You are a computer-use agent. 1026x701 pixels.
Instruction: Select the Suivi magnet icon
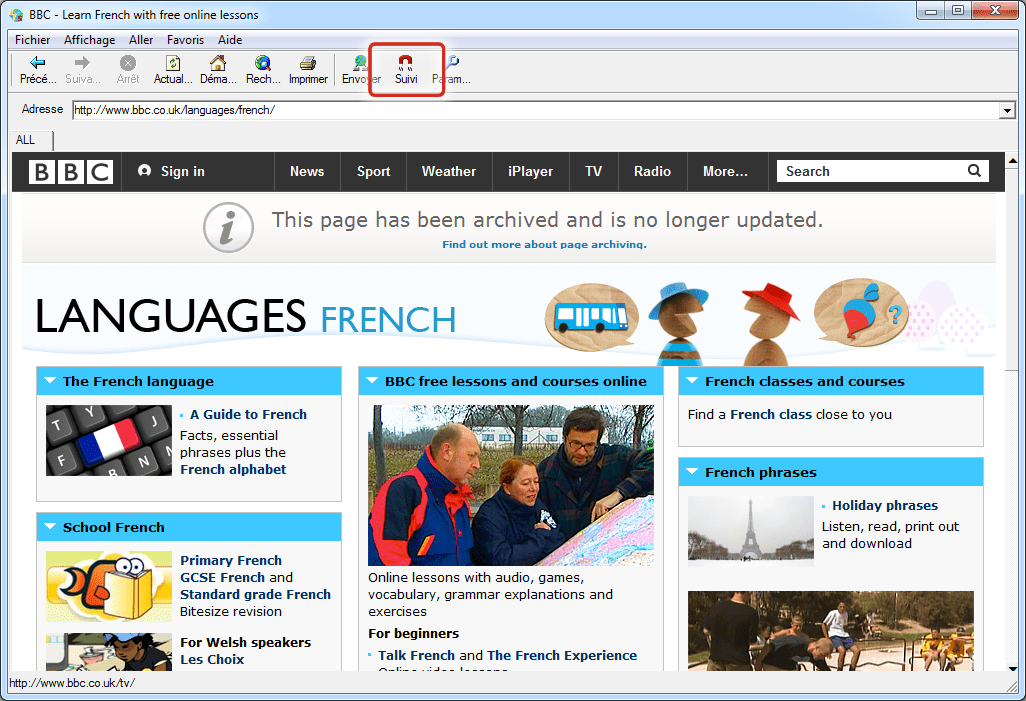click(x=406, y=63)
